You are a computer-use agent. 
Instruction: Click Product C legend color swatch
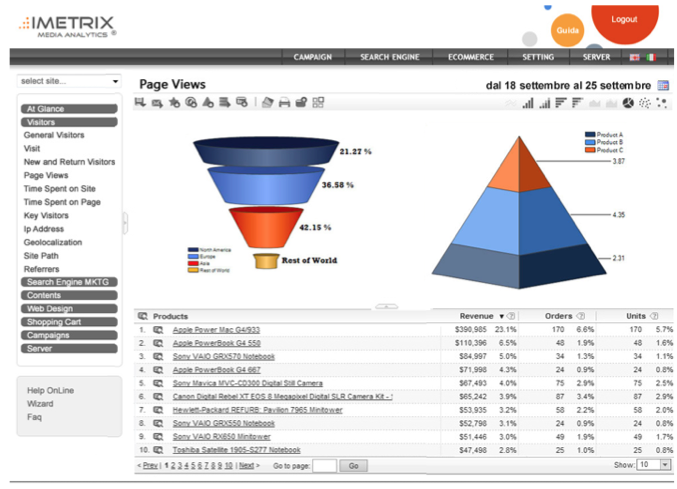coord(590,150)
